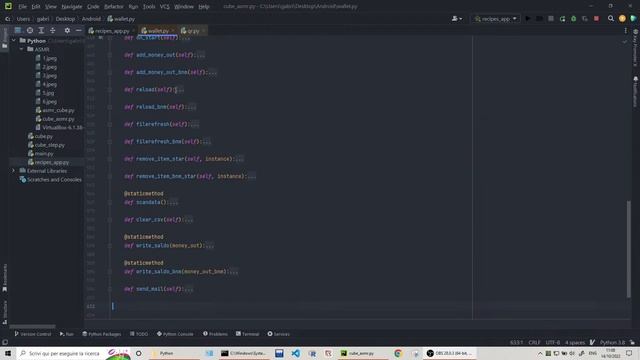Collapse the Python project root node
Image resolution: width=640 pixels, height=360 pixels.
click(x=13, y=41)
